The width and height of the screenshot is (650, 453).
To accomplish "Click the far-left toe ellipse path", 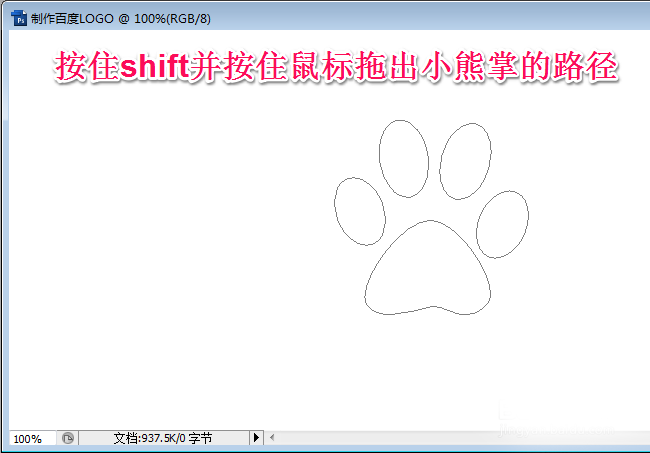I will coord(360,211).
